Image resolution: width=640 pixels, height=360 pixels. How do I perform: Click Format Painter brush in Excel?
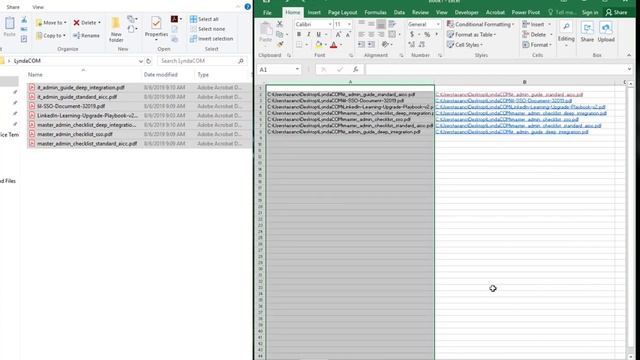[x=280, y=44]
